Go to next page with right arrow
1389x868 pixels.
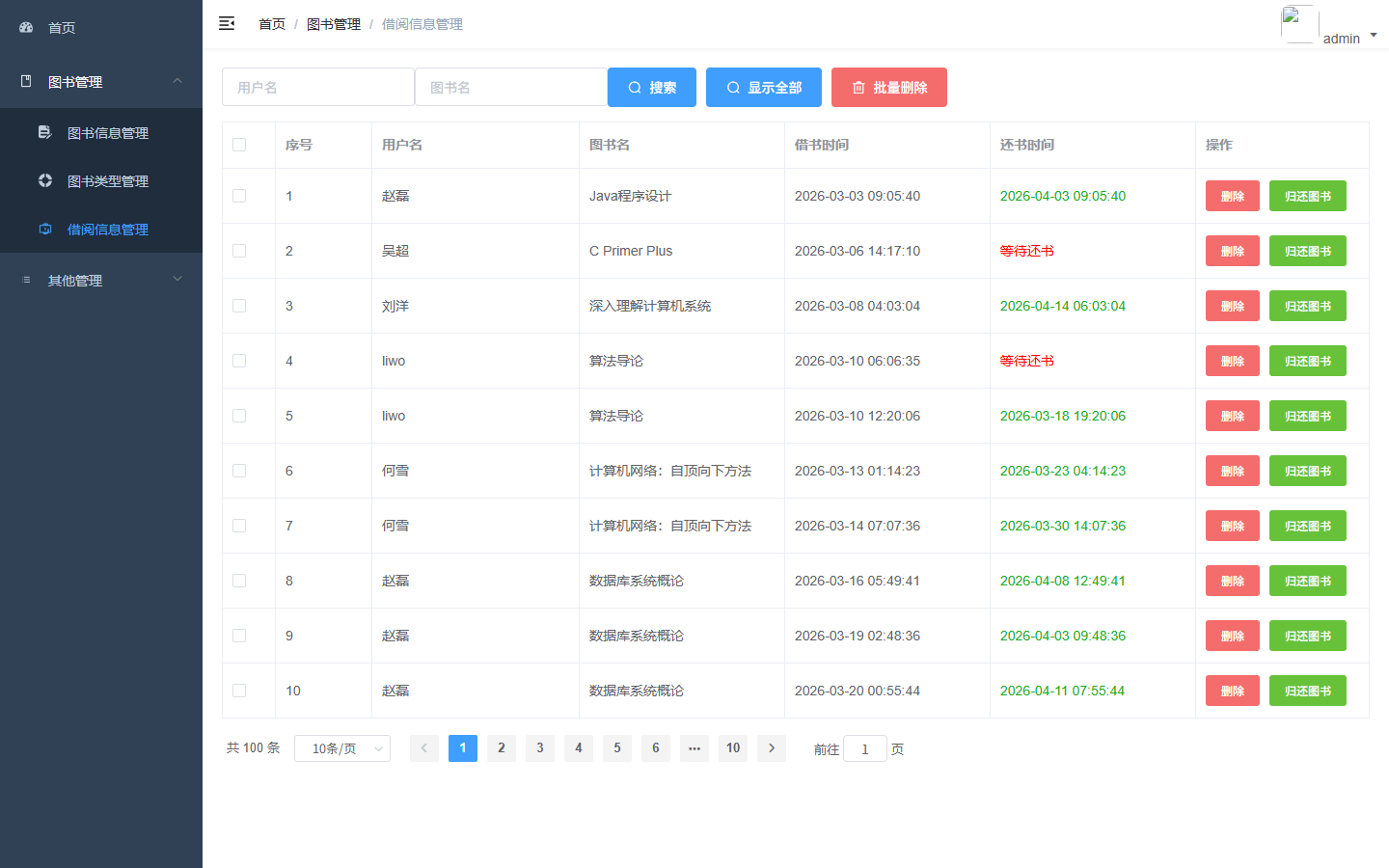coord(772,748)
